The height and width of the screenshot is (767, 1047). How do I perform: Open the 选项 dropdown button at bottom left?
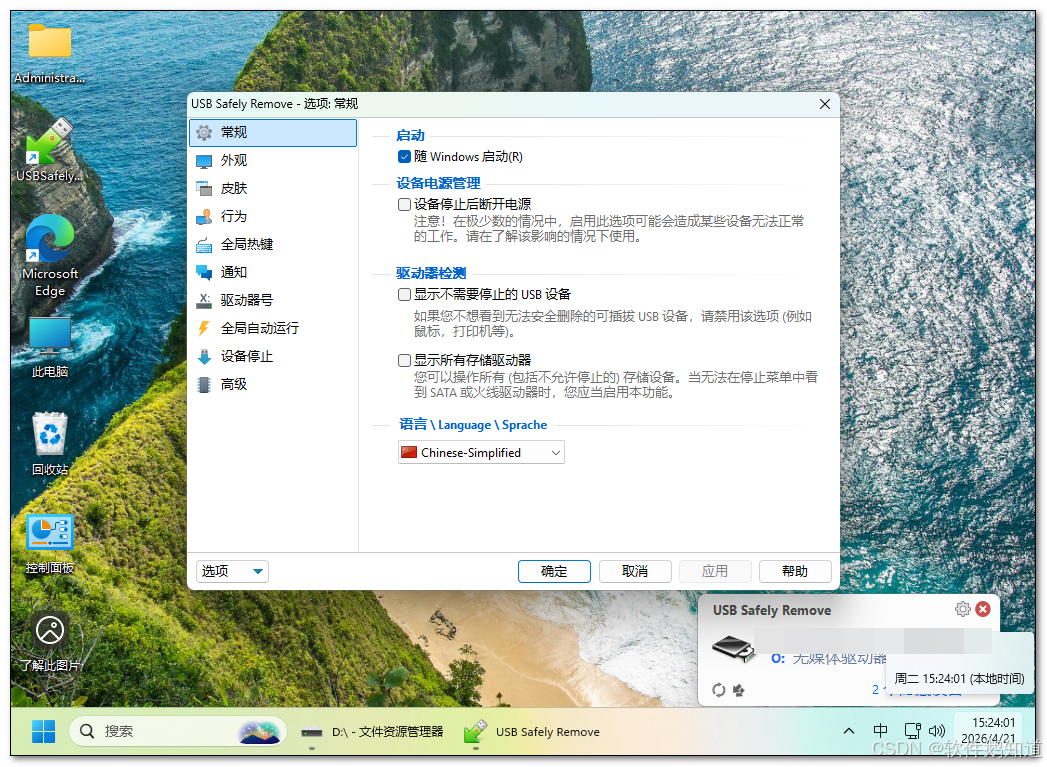coord(232,571)
